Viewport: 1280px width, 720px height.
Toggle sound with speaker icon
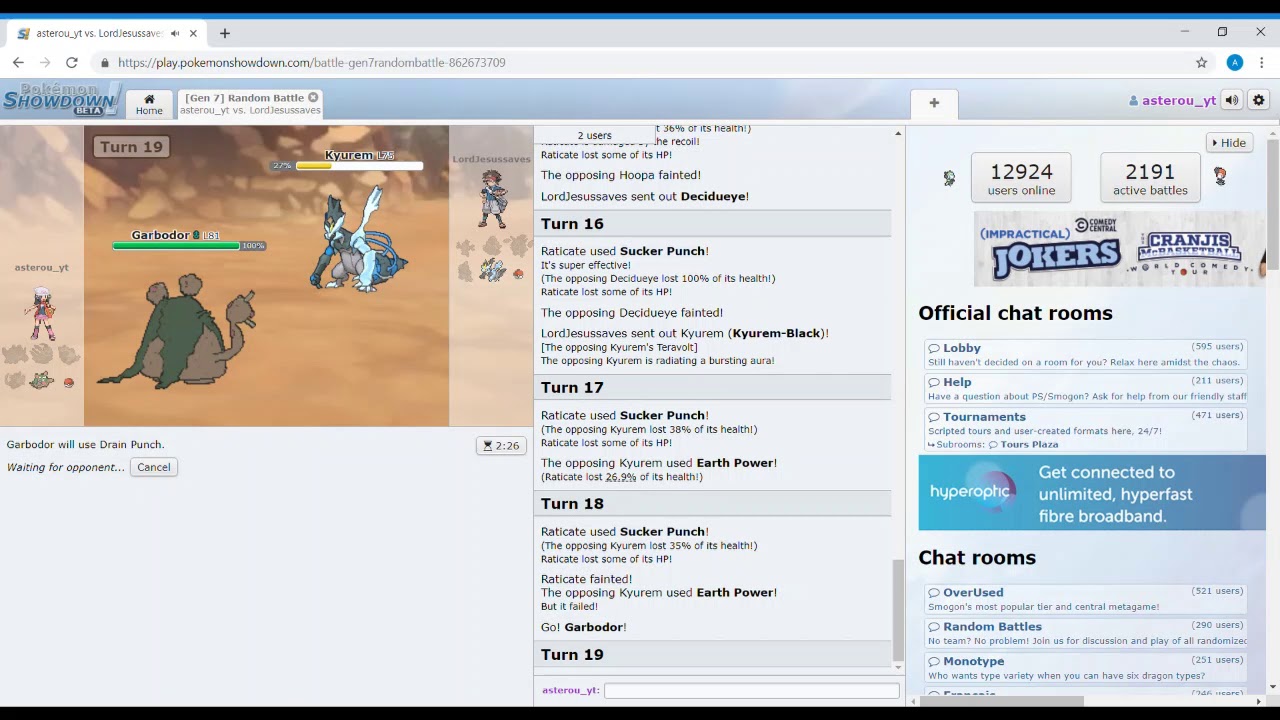(x=1232, y=100)
